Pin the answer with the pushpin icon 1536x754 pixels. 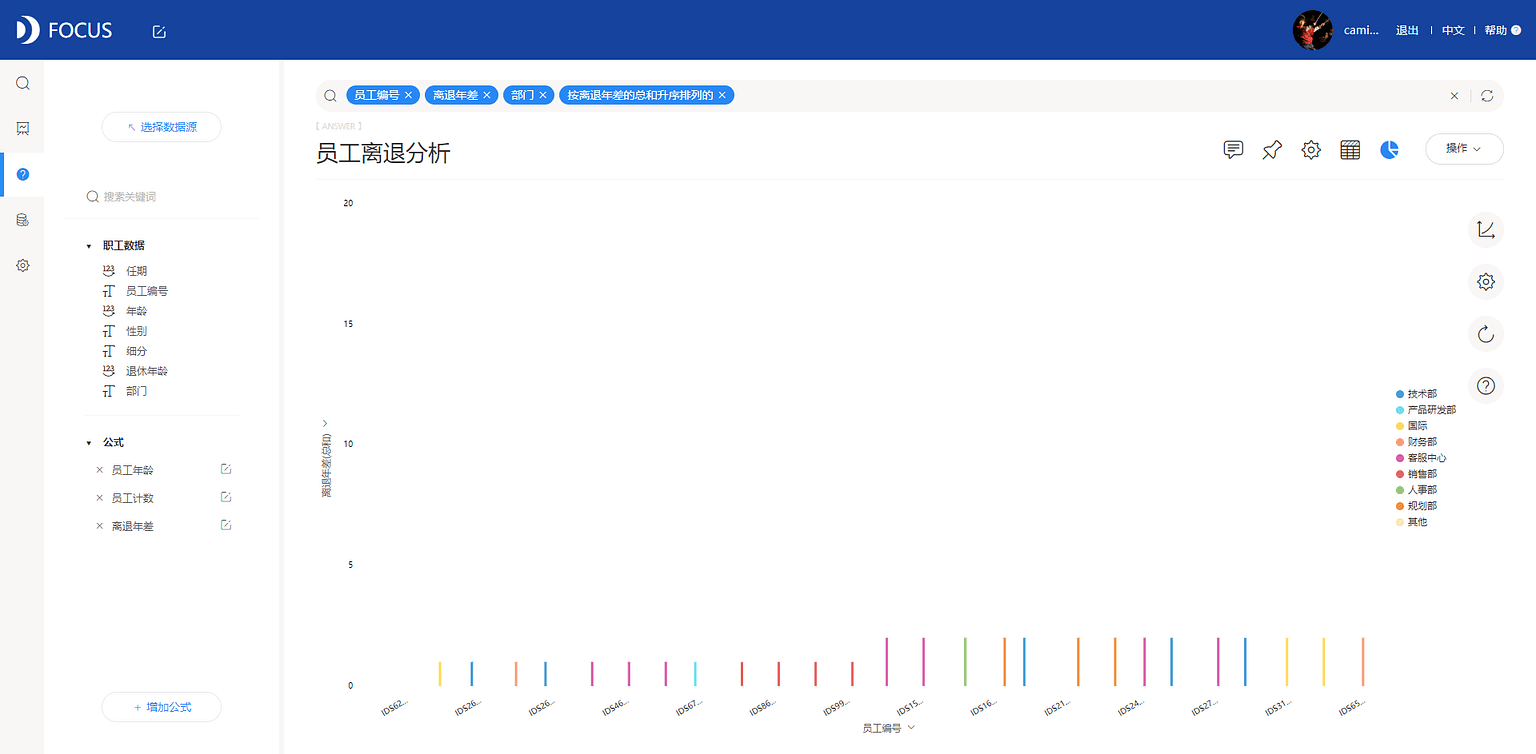click(x=1272, y=150)
